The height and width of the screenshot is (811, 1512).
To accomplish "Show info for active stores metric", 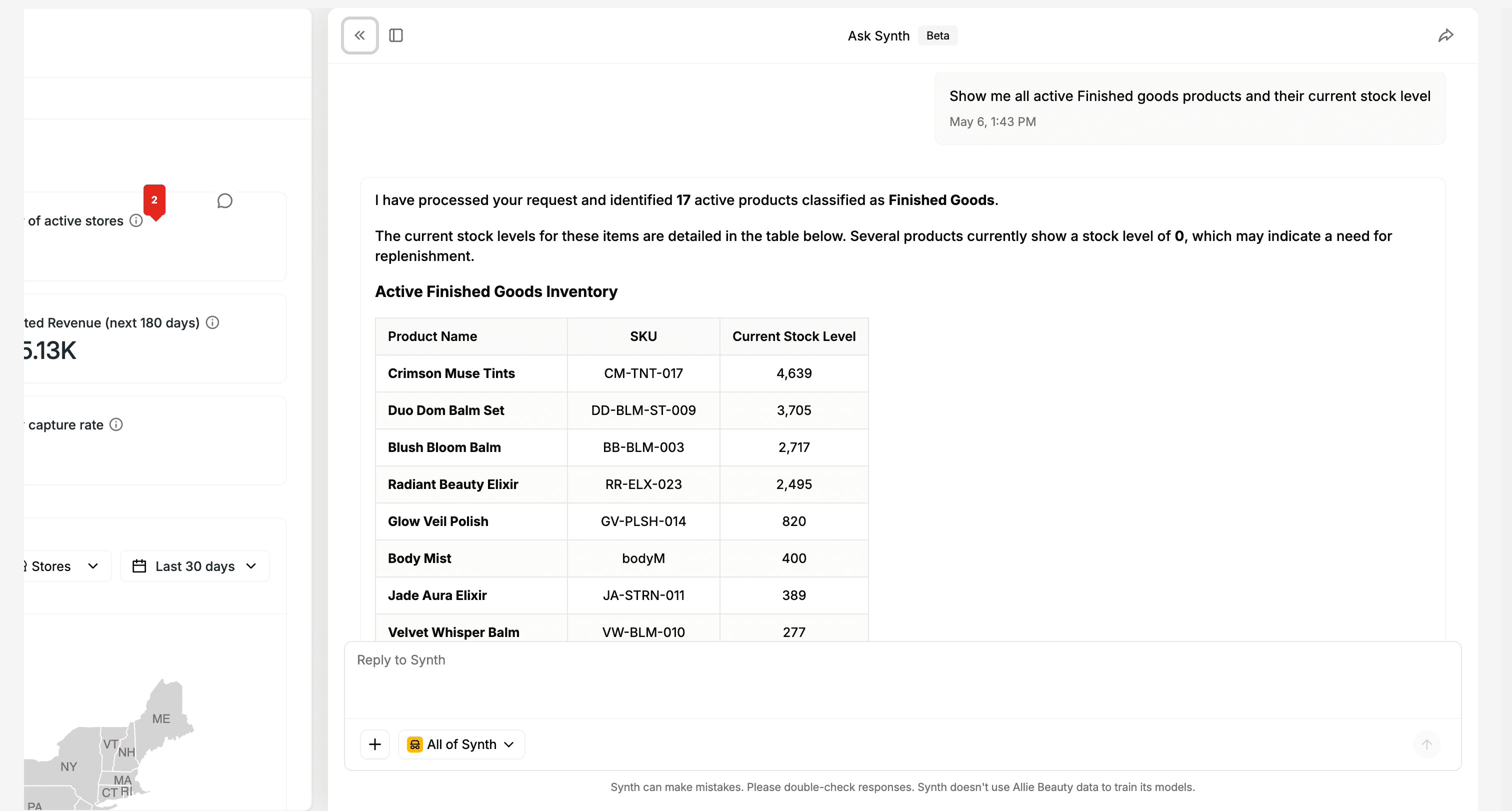I will pyautogui.click(x=136, y=220).
